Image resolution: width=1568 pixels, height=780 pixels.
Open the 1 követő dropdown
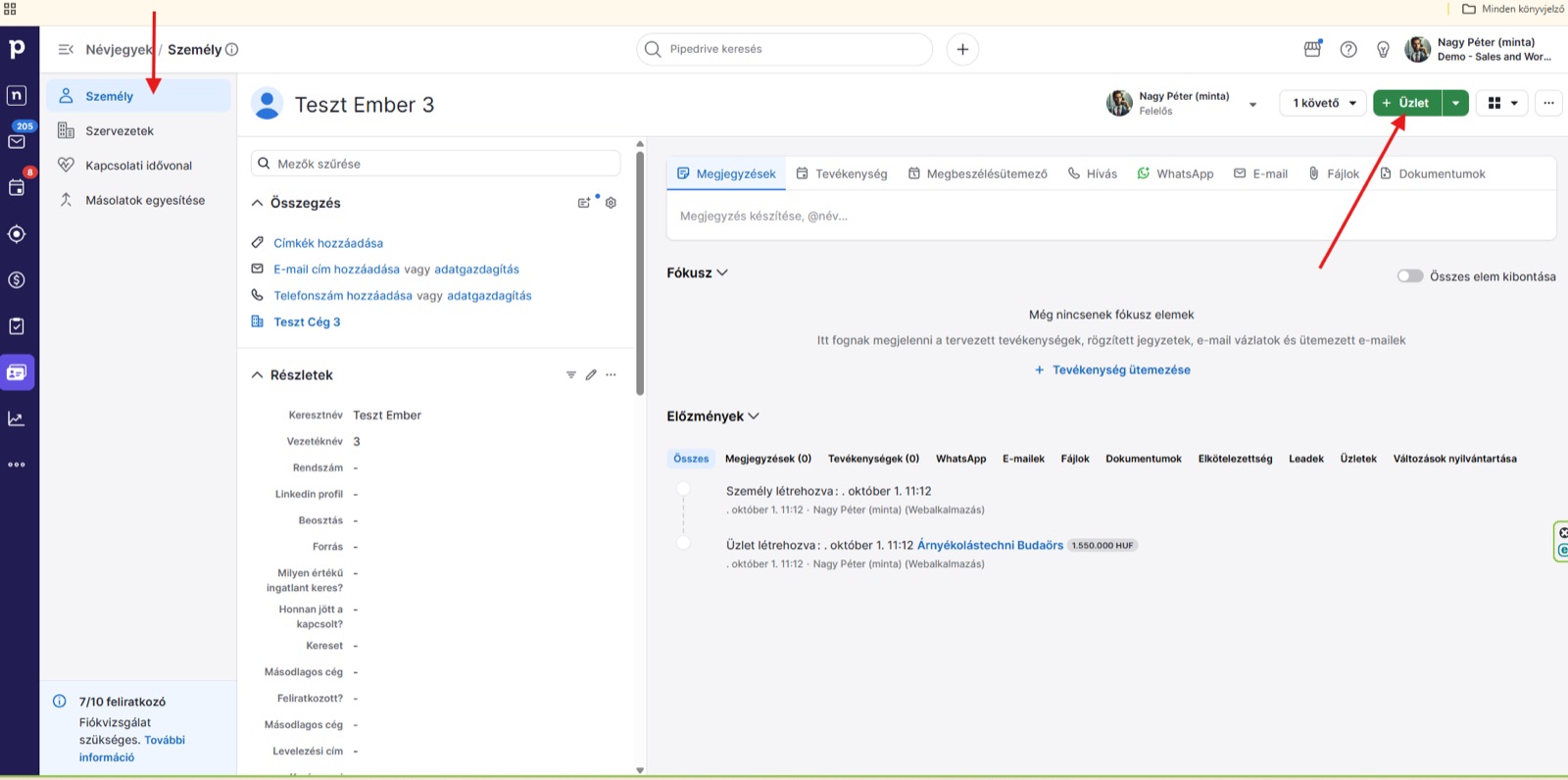[x=1323, y=103]
